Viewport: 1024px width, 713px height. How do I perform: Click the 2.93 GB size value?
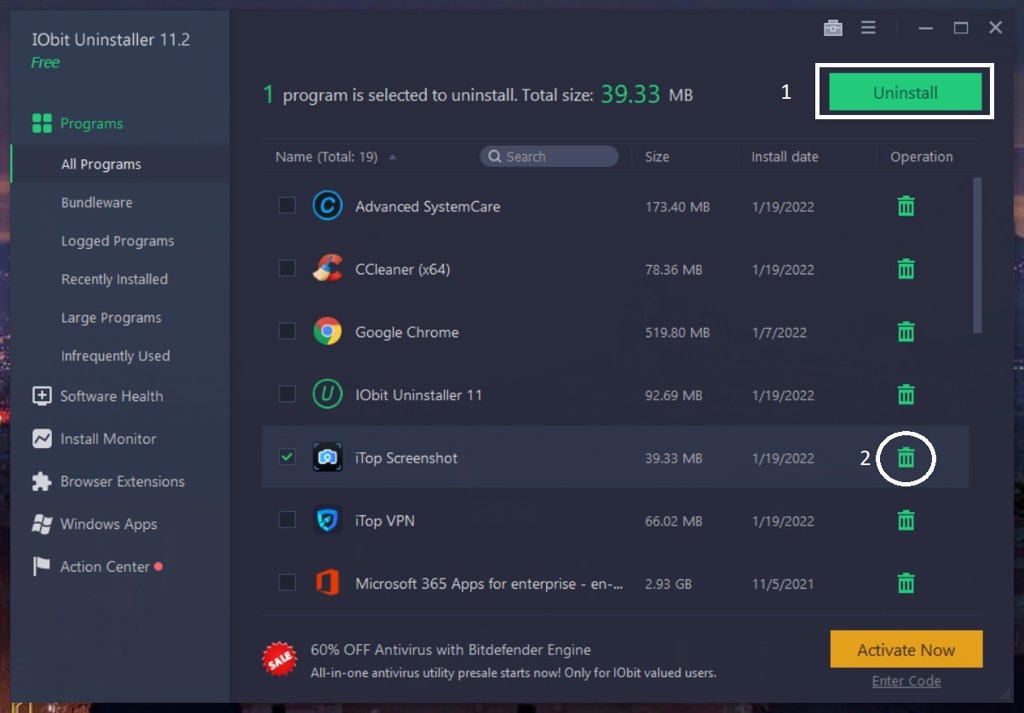click(668, 584)
